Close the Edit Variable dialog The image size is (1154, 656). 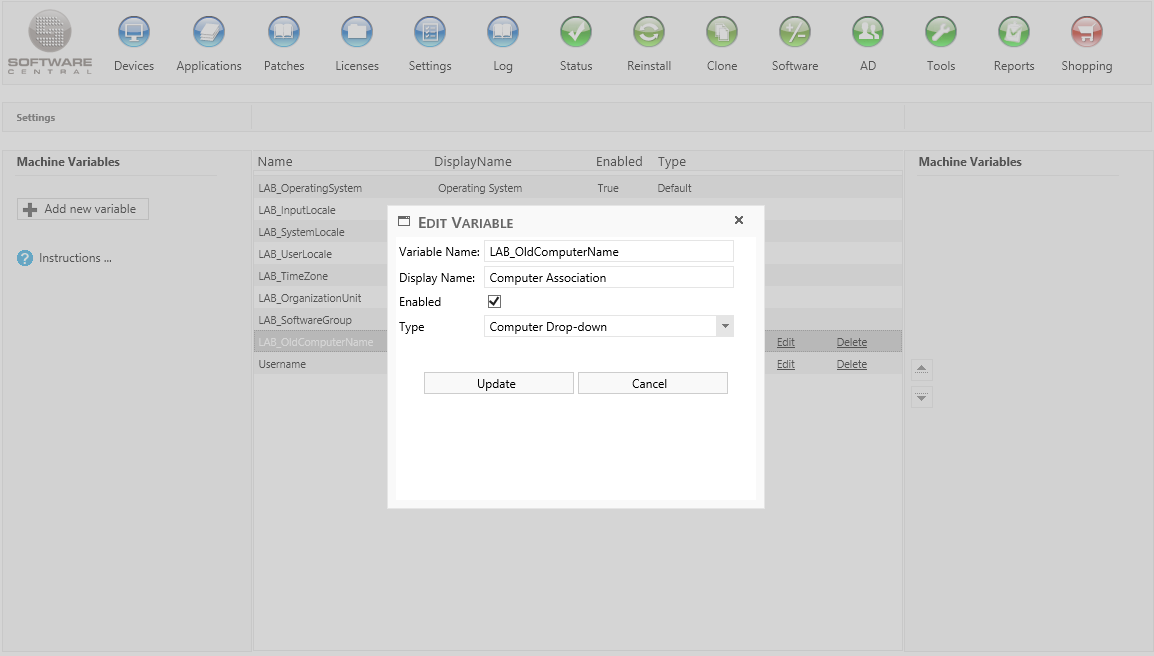(x=739, y=221)
